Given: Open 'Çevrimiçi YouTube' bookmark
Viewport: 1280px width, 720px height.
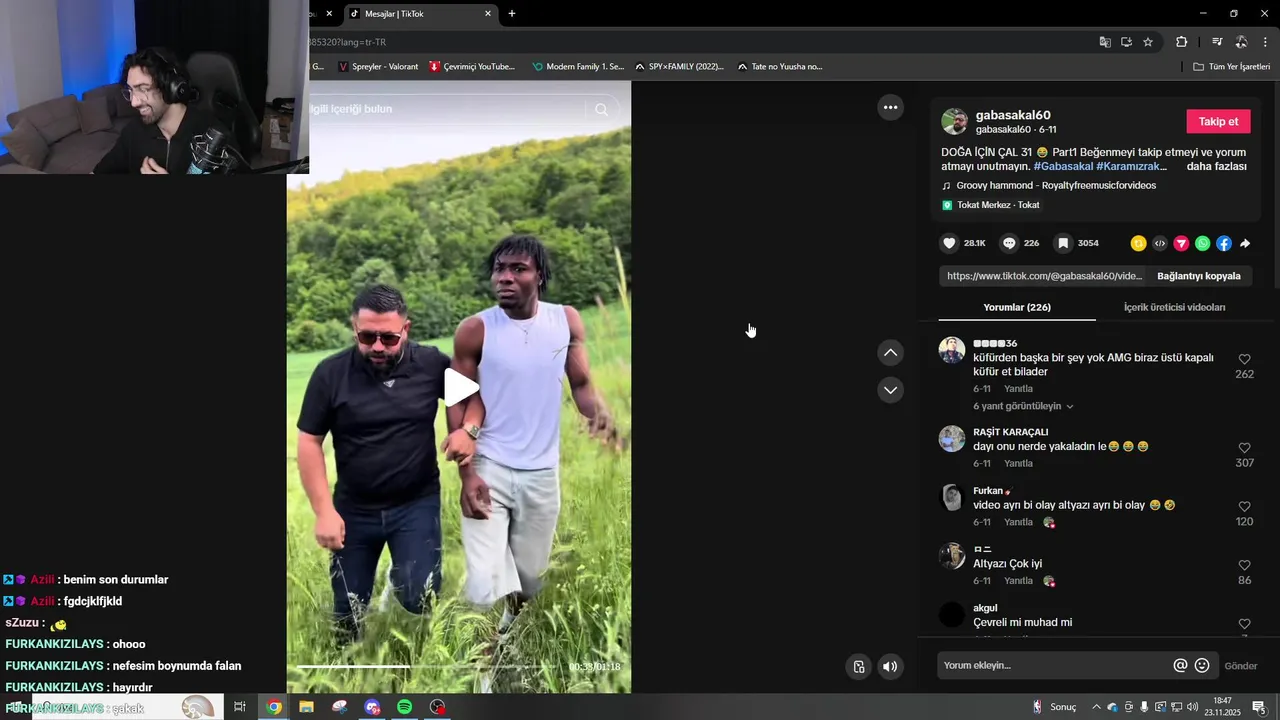Looking at the screenshot, I should coord(472,67).
